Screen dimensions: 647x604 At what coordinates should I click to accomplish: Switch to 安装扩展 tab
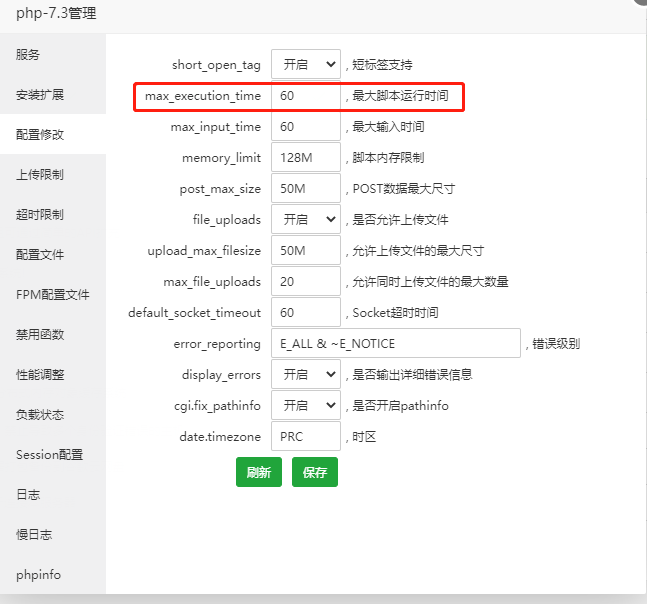point(40,95)
